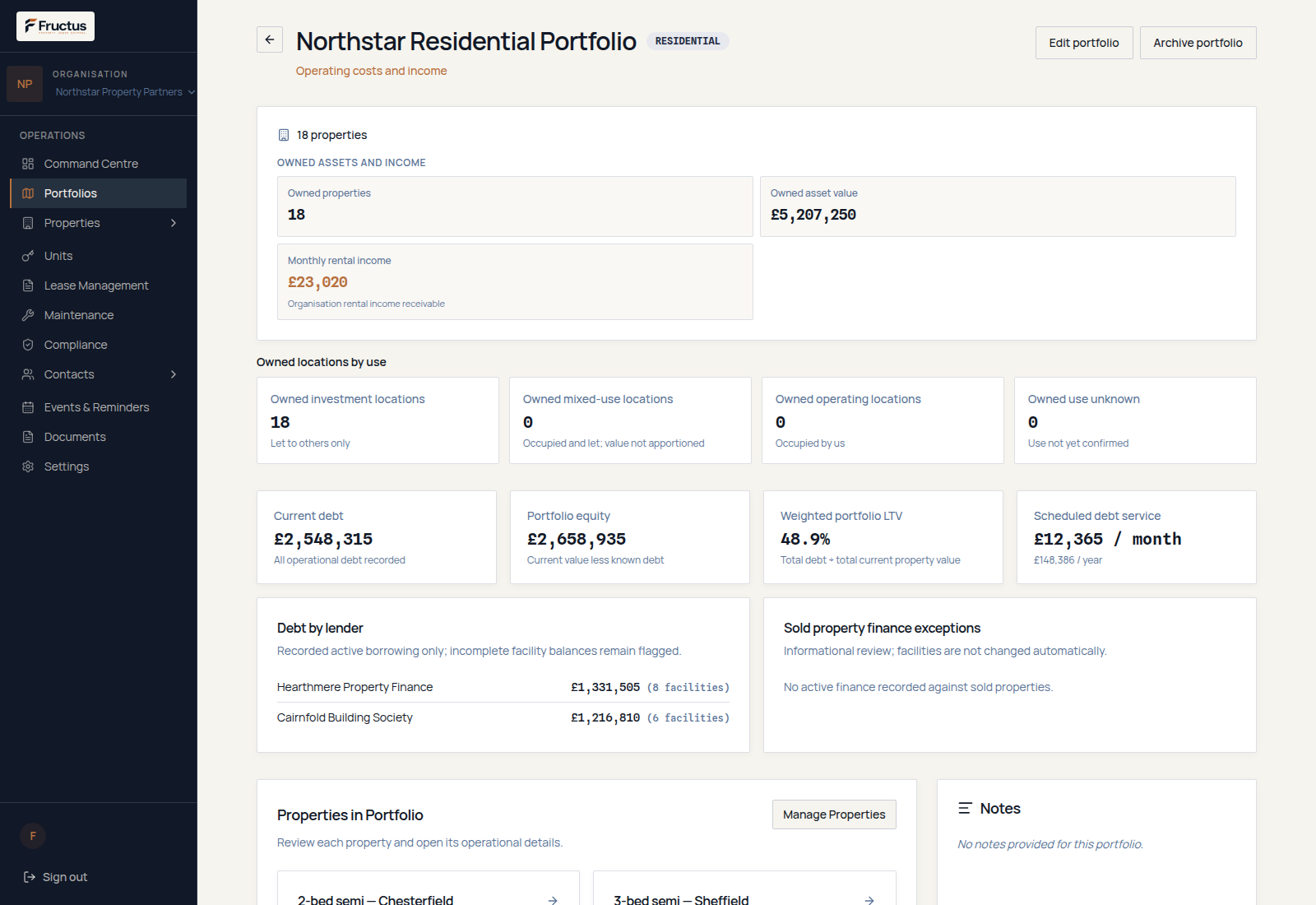The height and width of the screenshot is (905, 1316).
Task: Click the Notes heading
Action: 1000,809
